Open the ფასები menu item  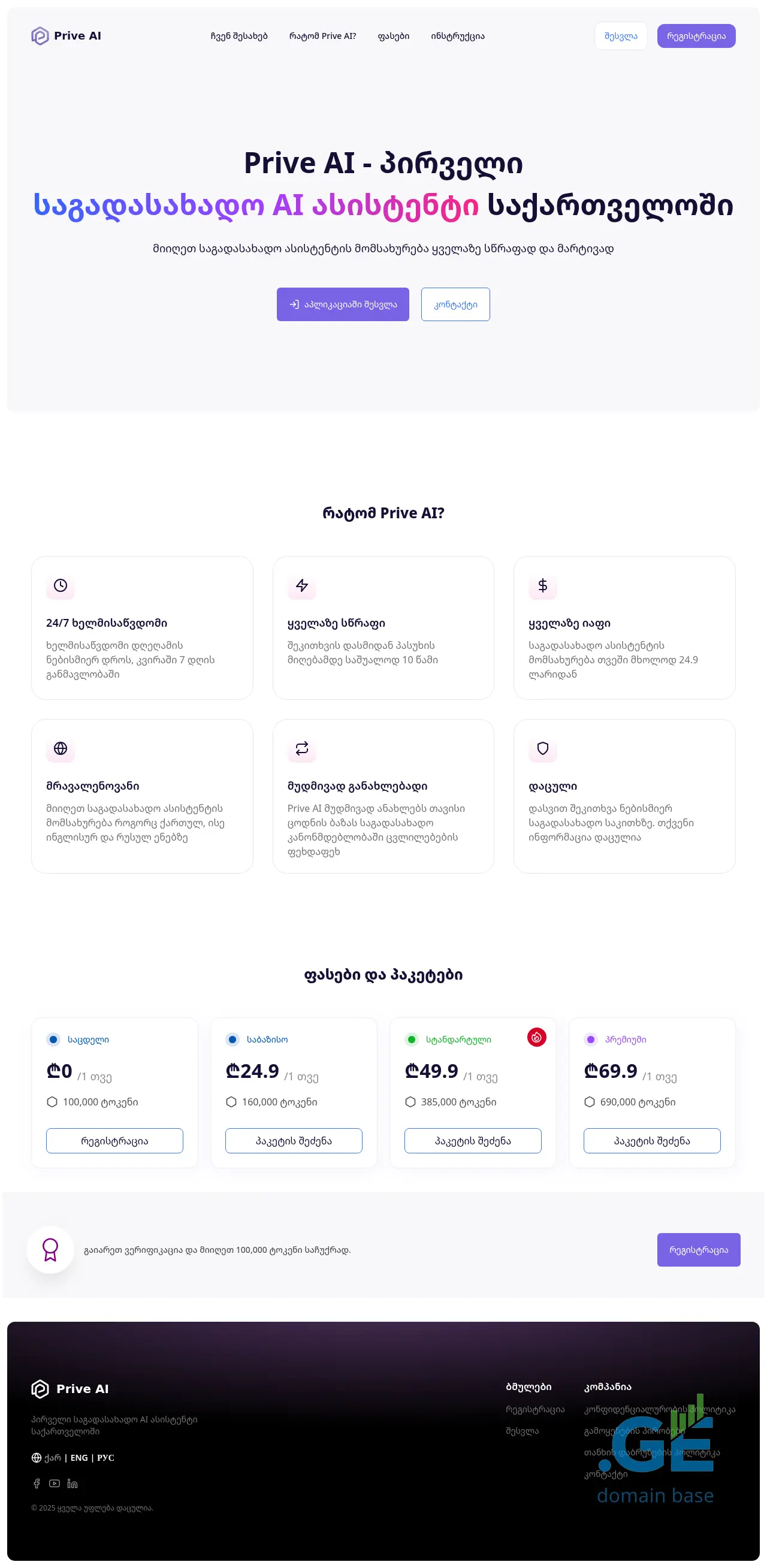(393, 37)
